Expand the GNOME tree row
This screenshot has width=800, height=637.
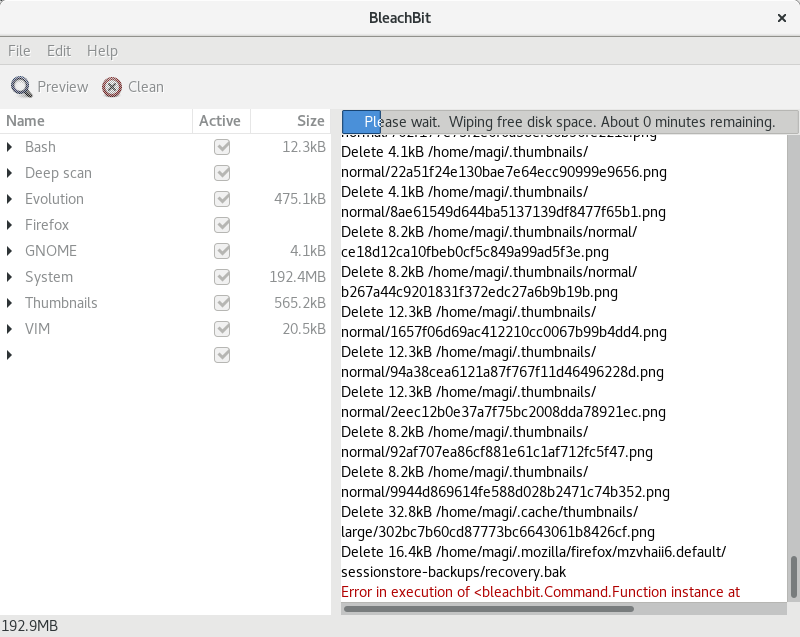pos(10,251)
